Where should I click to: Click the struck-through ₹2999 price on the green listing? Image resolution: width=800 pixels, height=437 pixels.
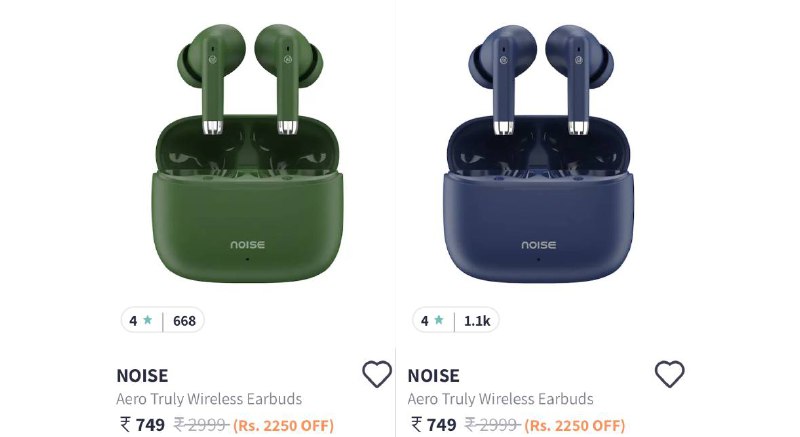pos(201,425)
